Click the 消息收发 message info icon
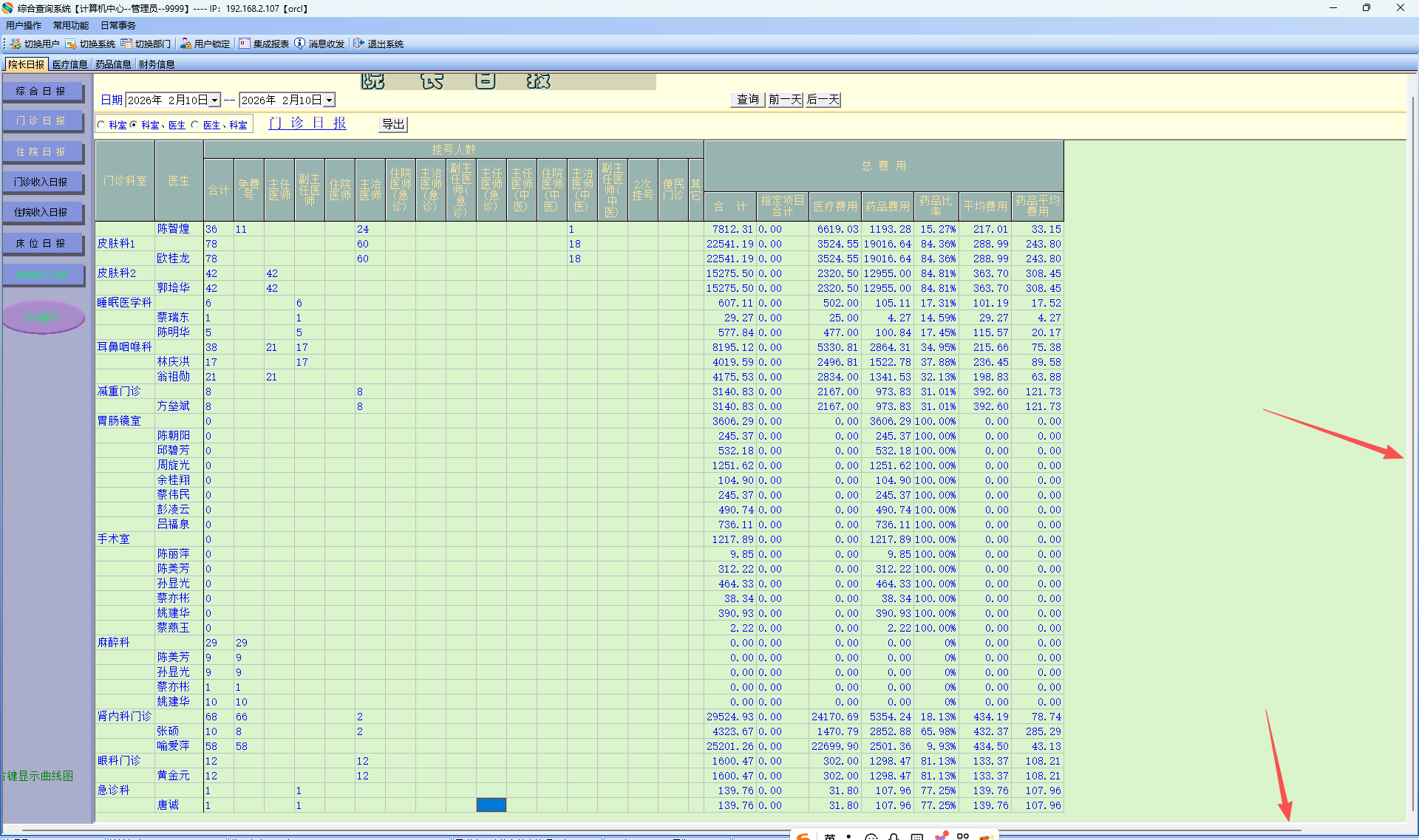The width and height of the screenshot is (1419, 840). click(299, 44)
